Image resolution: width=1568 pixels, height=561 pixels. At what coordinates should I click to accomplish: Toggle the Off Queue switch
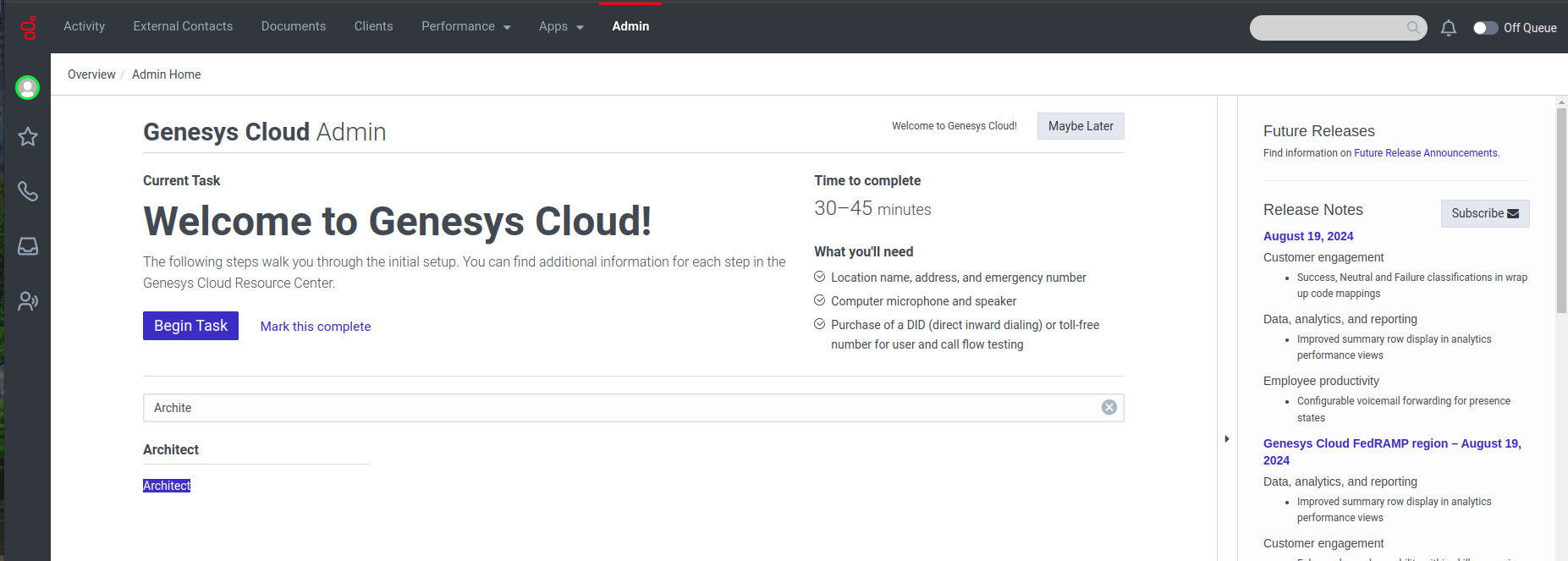coord(1485,28)
